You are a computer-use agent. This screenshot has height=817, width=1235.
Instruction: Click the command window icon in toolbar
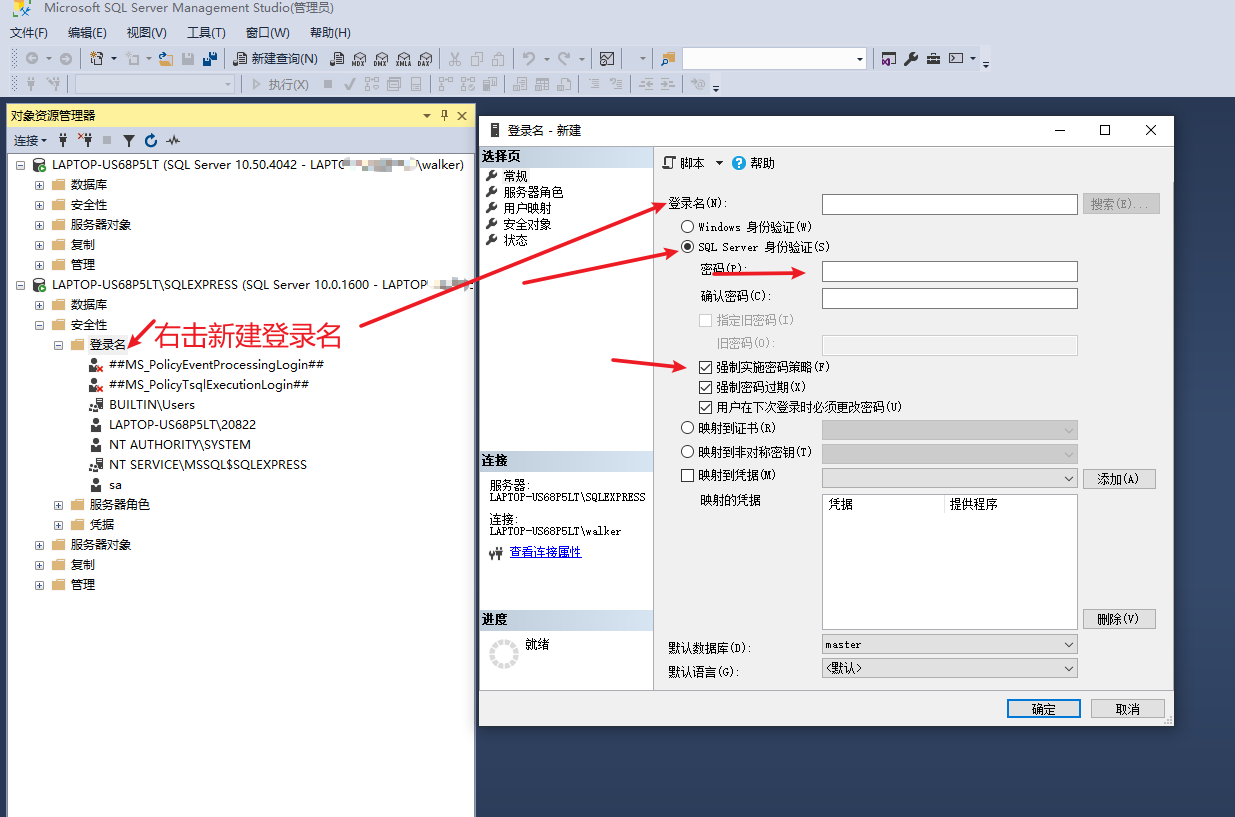[x=956, y=59]
